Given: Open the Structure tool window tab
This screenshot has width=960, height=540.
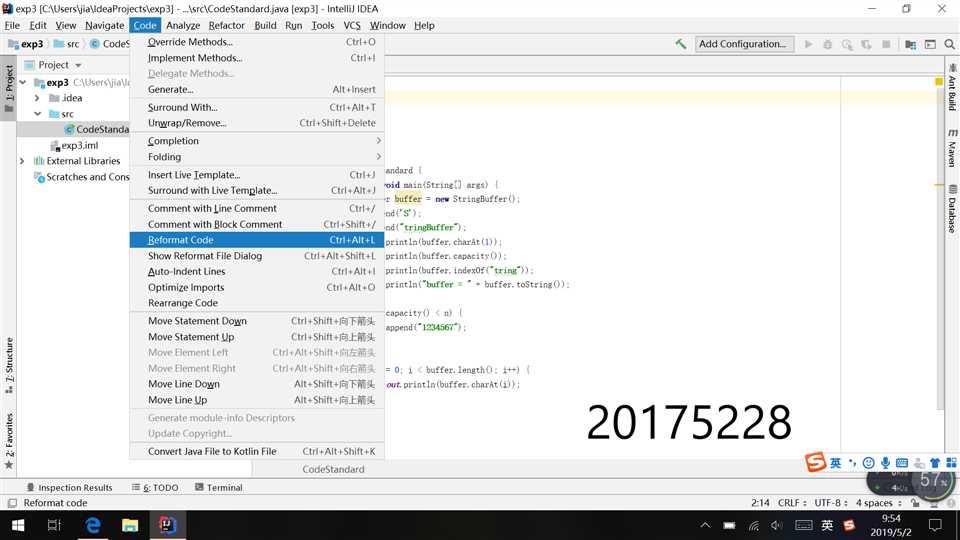Looking at the screenshot, I should click(x=9, y=364).
